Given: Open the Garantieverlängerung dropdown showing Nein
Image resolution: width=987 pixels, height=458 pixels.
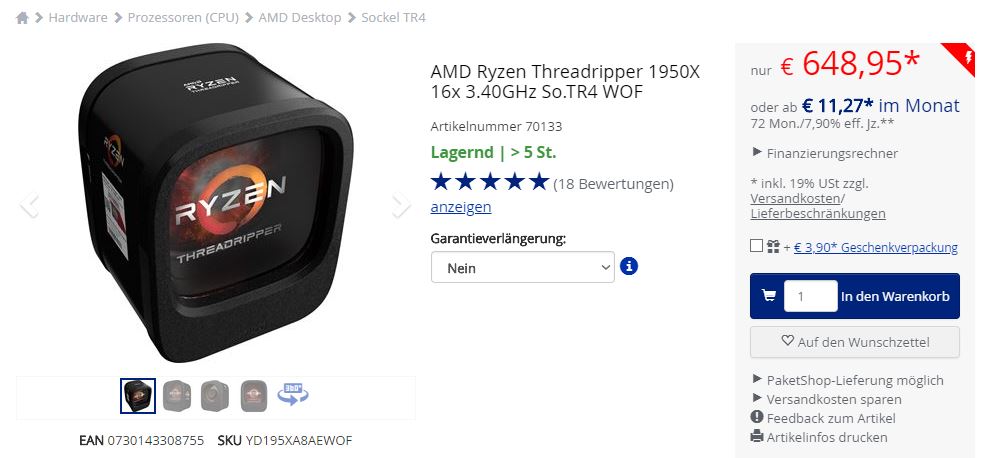Looking at the screenshot, I should (522, 267).
